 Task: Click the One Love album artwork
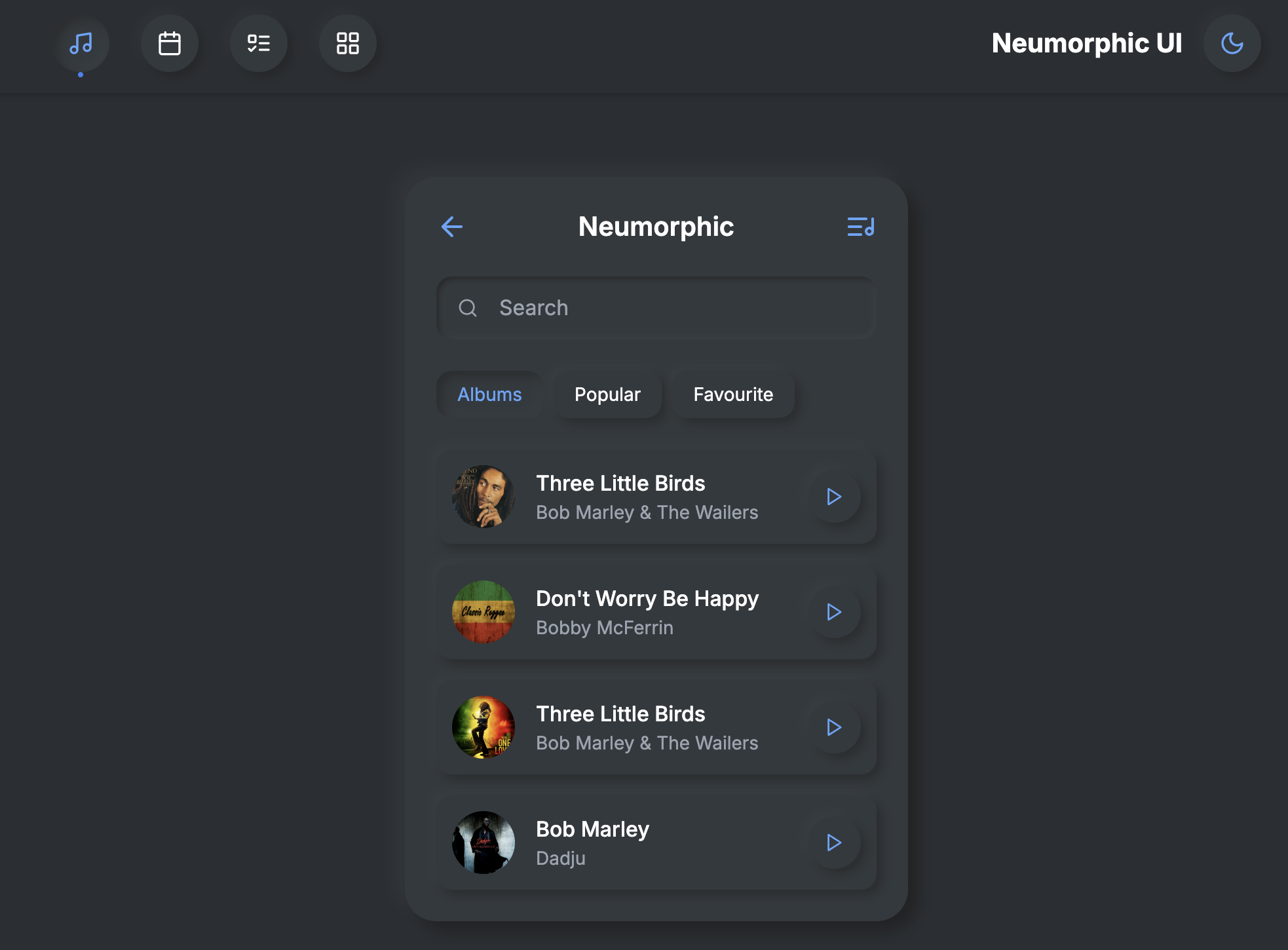[x=483, y=727]
